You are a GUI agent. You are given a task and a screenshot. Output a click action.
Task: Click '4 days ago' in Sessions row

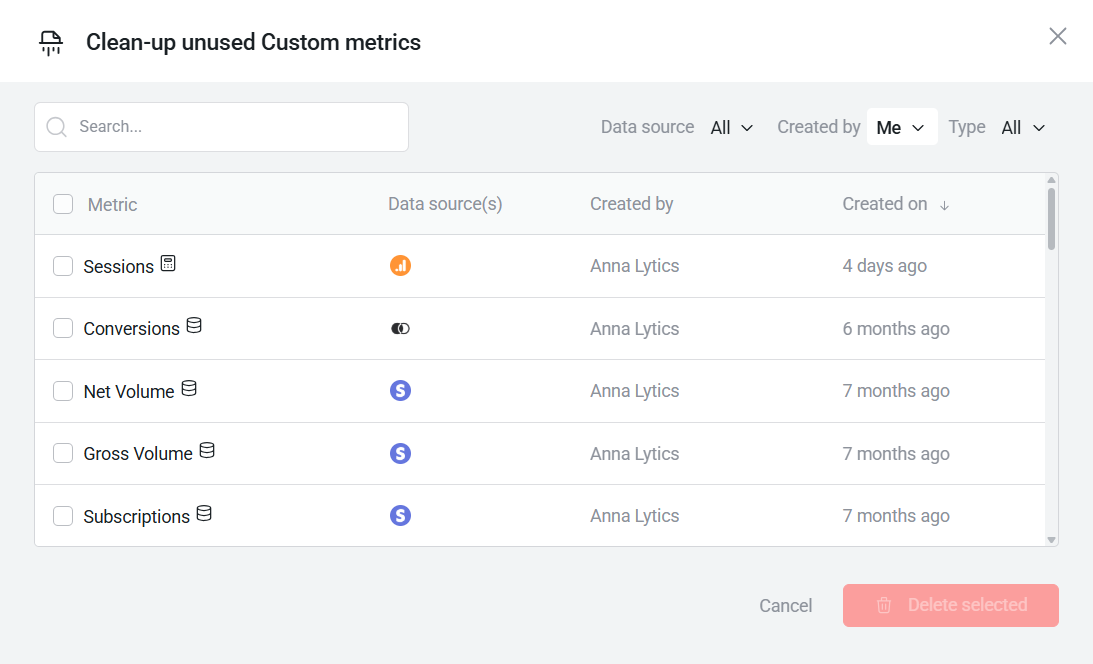click(885, 266)
